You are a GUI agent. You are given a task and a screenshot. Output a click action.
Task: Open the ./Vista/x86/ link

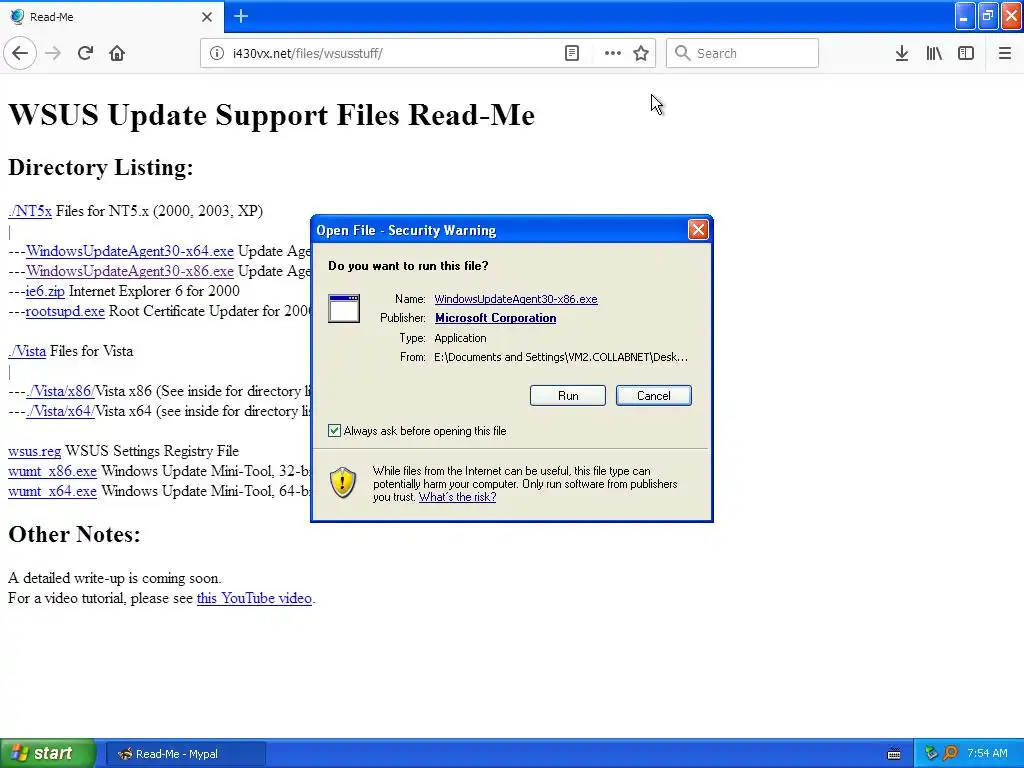coord(60,391)
